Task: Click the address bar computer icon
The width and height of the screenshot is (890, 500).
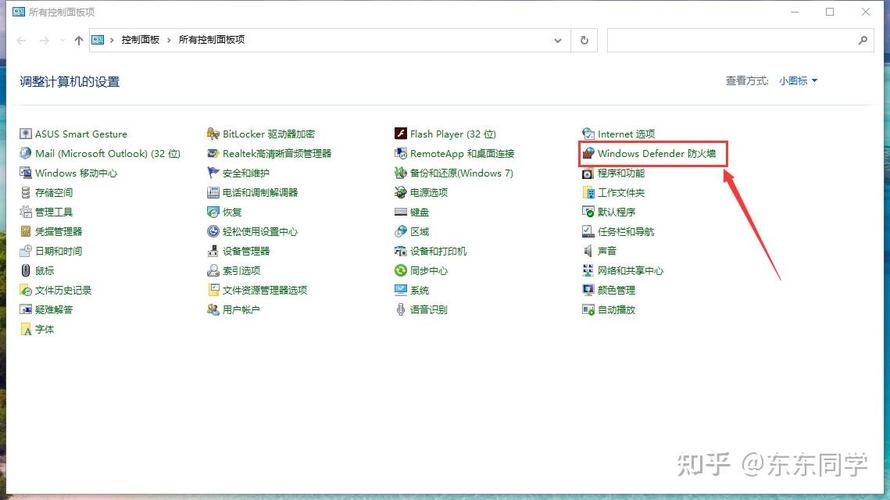Action: pos(98,40)
